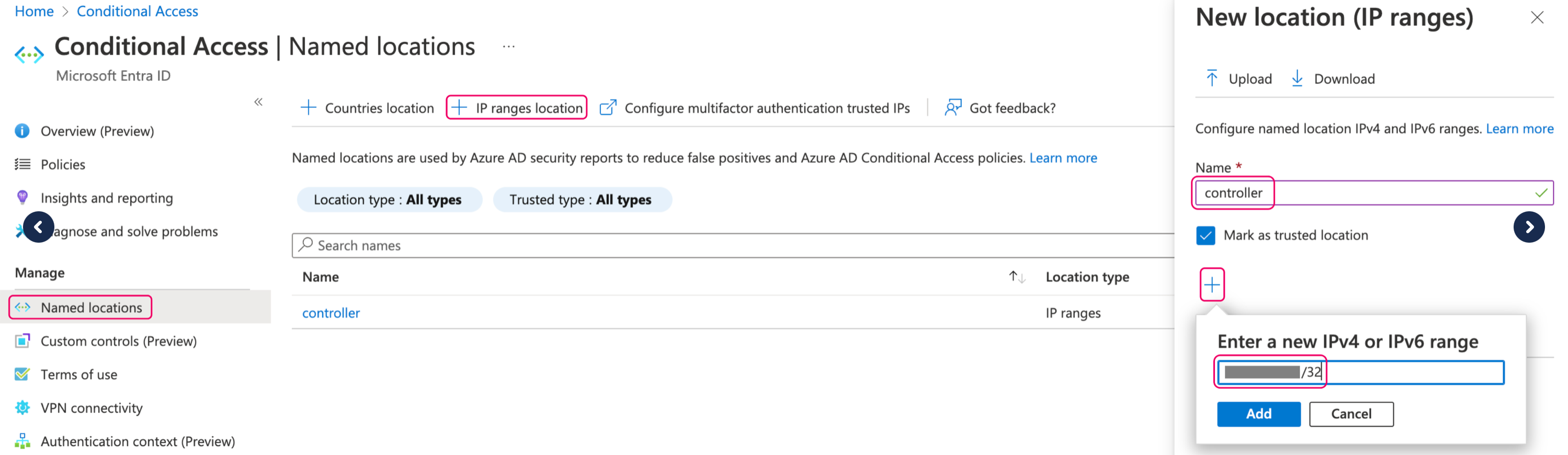The height and width of the screenshot is (455, 1568).
Task: Open Configure multifactor authentication trusted IPs
Action: (x=755, y=108)
